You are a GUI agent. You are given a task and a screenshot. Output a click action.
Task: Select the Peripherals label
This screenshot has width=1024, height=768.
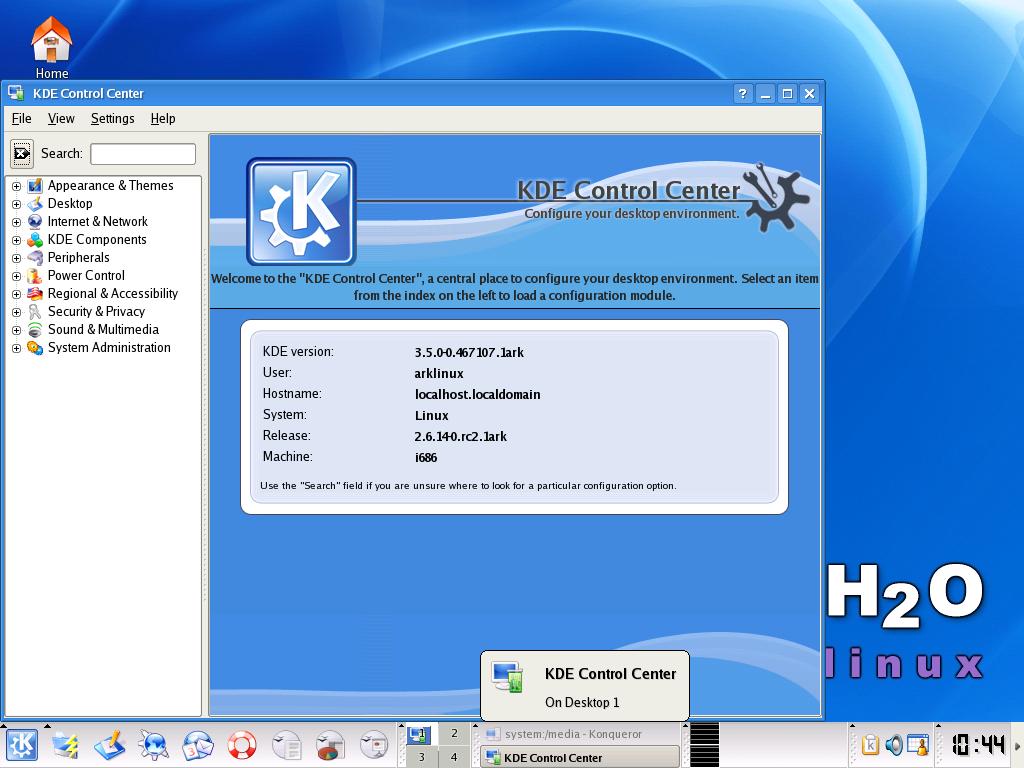(78, 257)
